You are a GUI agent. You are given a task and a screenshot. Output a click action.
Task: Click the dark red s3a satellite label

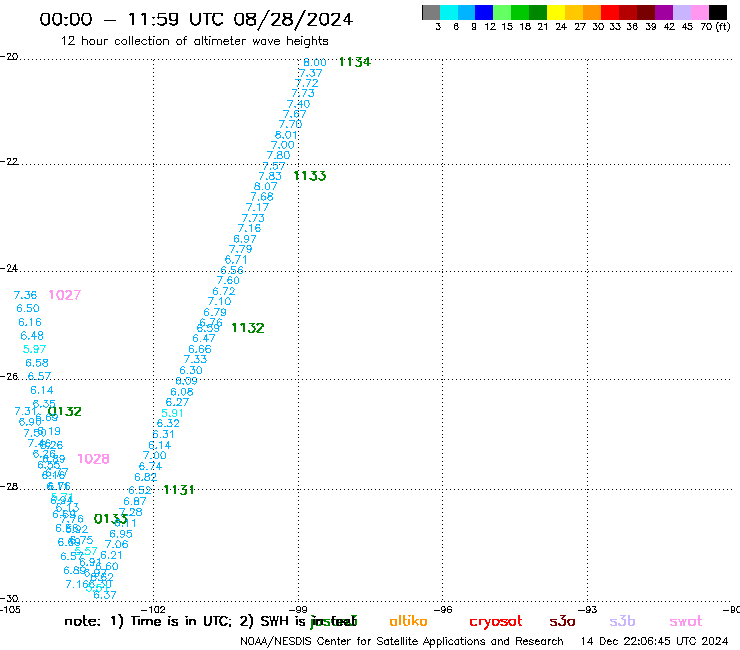(x=562, y=622)
